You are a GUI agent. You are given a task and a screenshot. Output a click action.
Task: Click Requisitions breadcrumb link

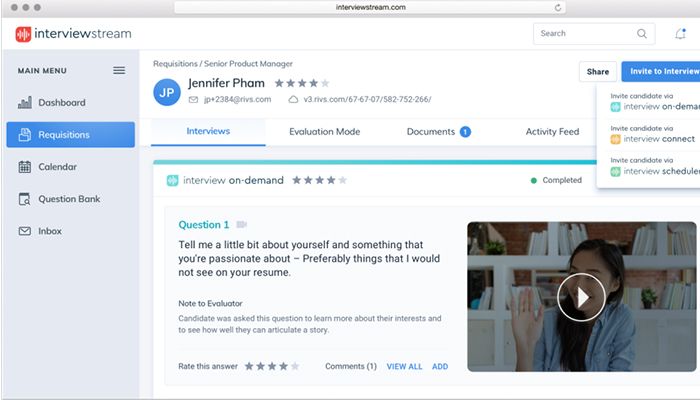(175, 64)
